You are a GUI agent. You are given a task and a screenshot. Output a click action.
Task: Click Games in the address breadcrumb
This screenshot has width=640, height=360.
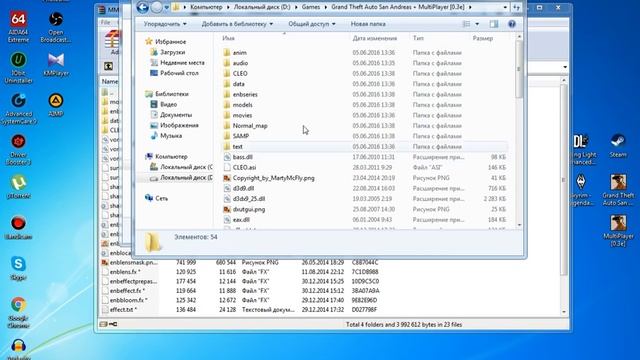[x=311, y=7]
